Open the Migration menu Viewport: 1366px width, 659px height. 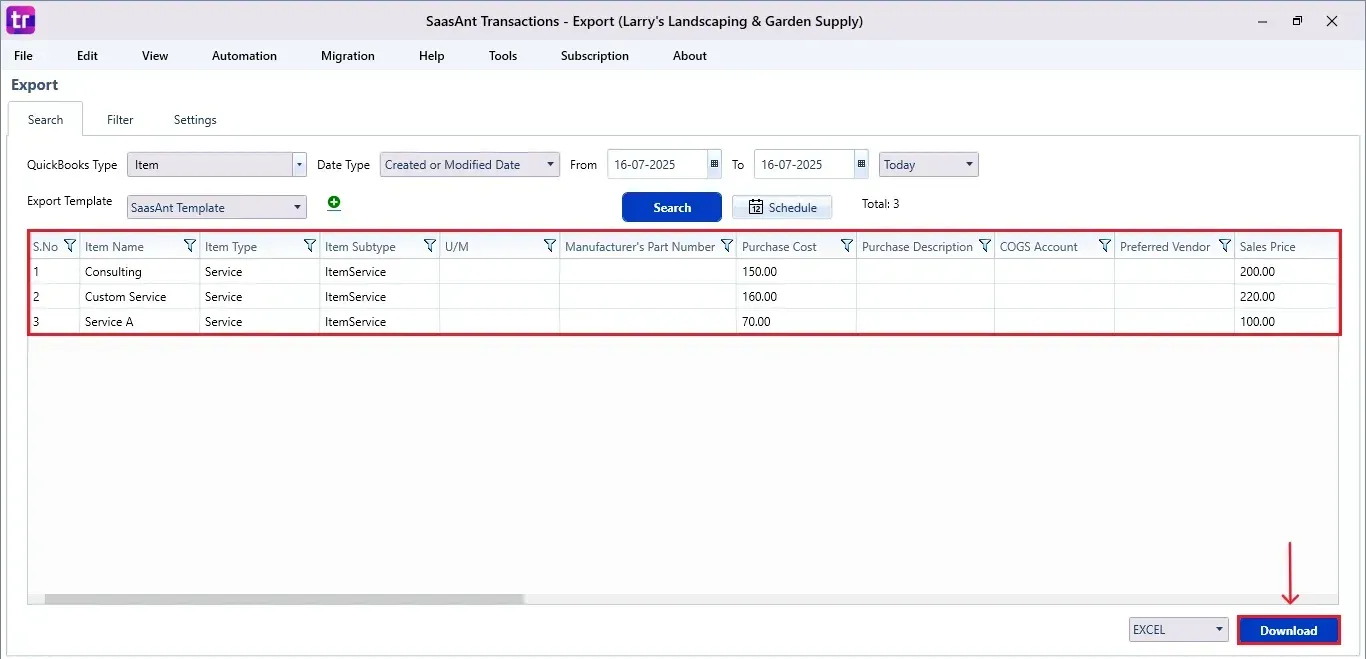[x=348, y=56]
